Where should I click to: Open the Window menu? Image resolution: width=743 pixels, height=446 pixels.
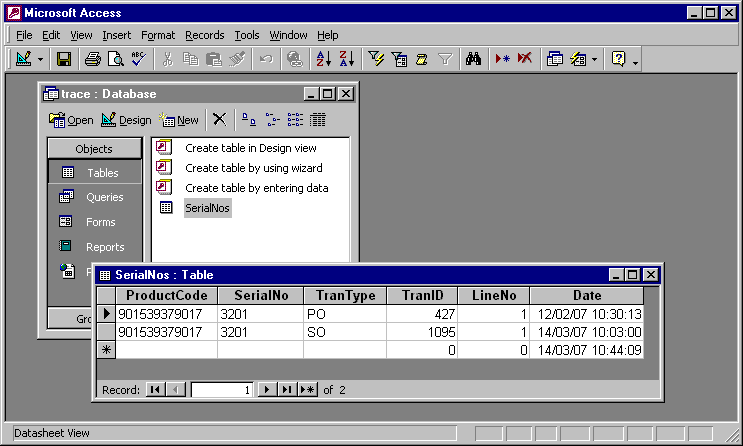point(288,35)
